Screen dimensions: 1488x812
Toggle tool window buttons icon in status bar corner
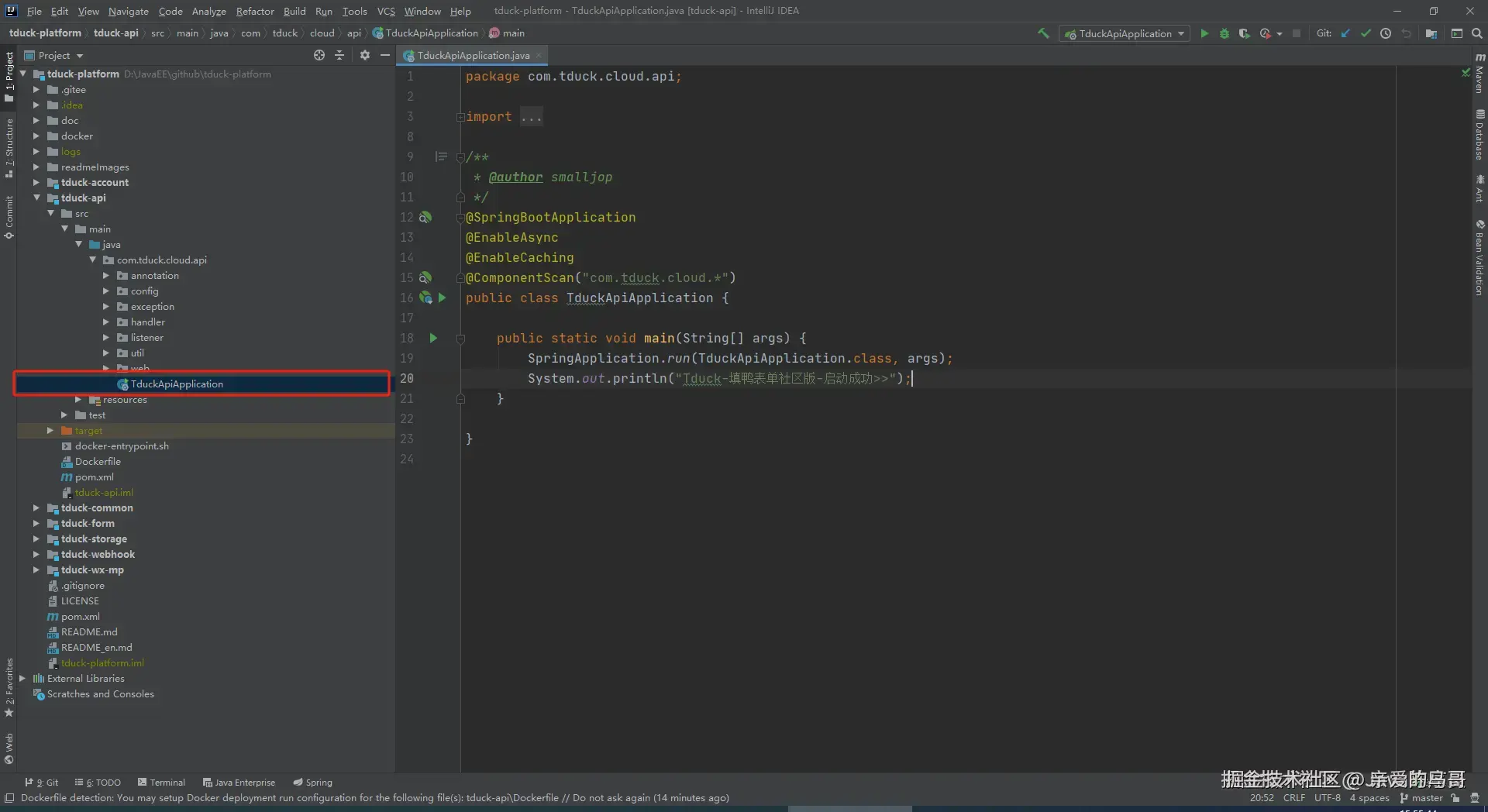(x=9, y=798)
